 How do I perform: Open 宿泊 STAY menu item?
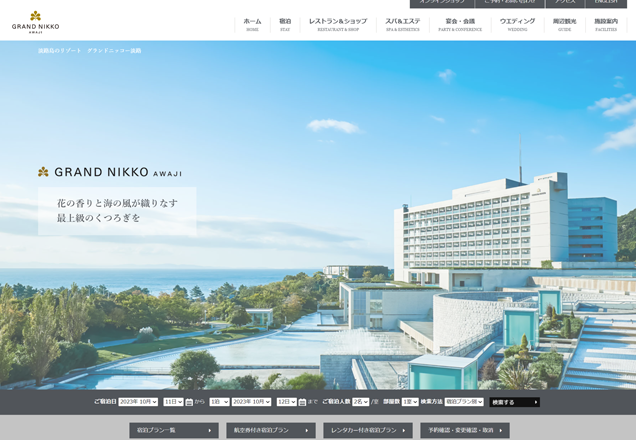point(285,24)
